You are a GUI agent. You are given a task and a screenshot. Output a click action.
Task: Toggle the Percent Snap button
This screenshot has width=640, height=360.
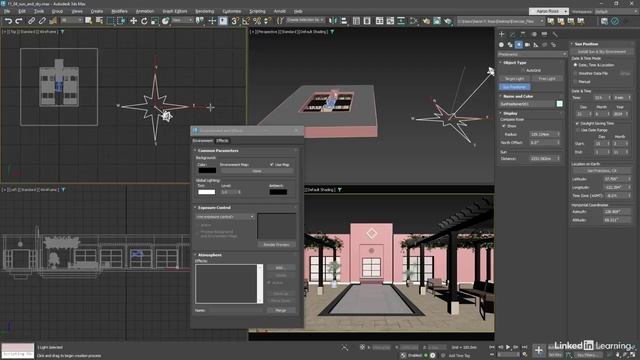tap(257, 21)
